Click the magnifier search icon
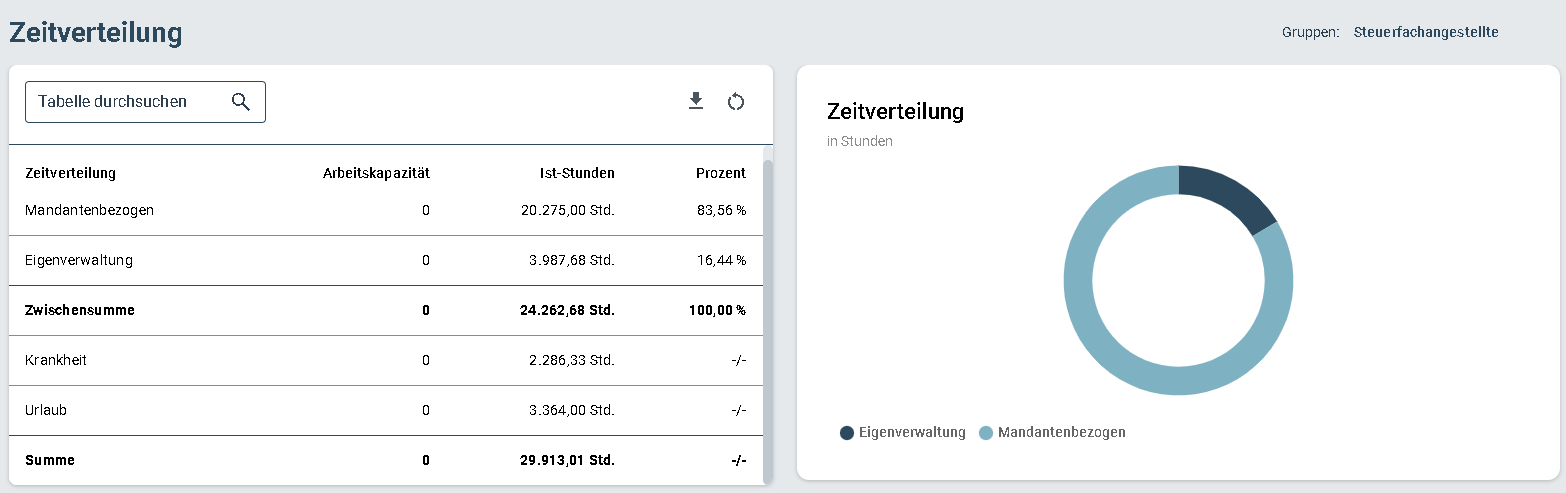Viewport: 1566px width, 493px height. pyautogui.click(x=240, y=101)
